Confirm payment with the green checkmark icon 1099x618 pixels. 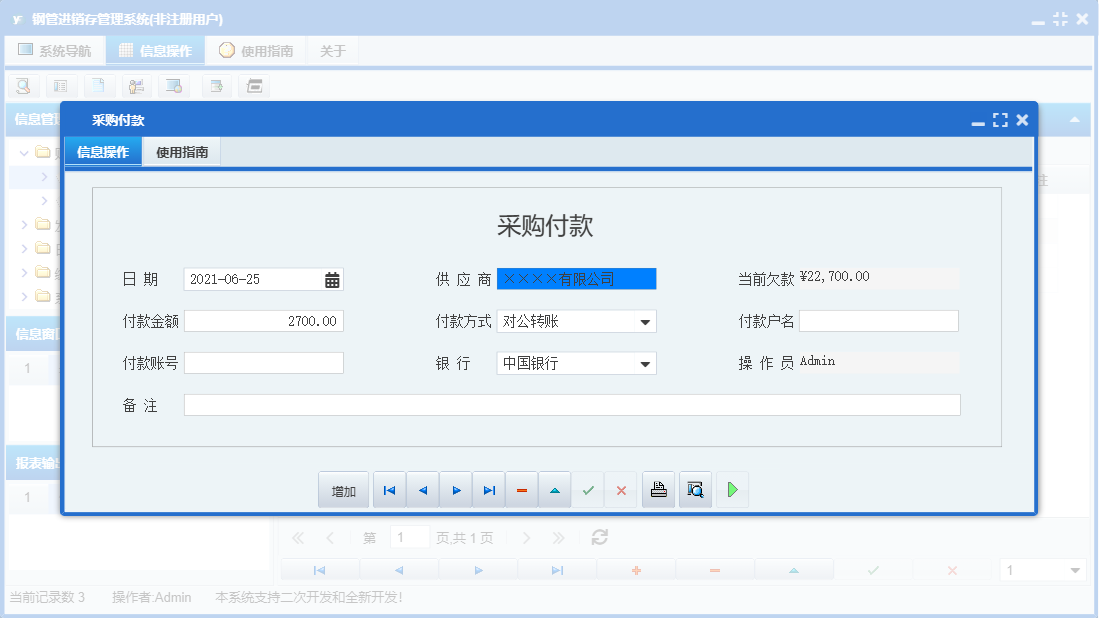[588, 489]
